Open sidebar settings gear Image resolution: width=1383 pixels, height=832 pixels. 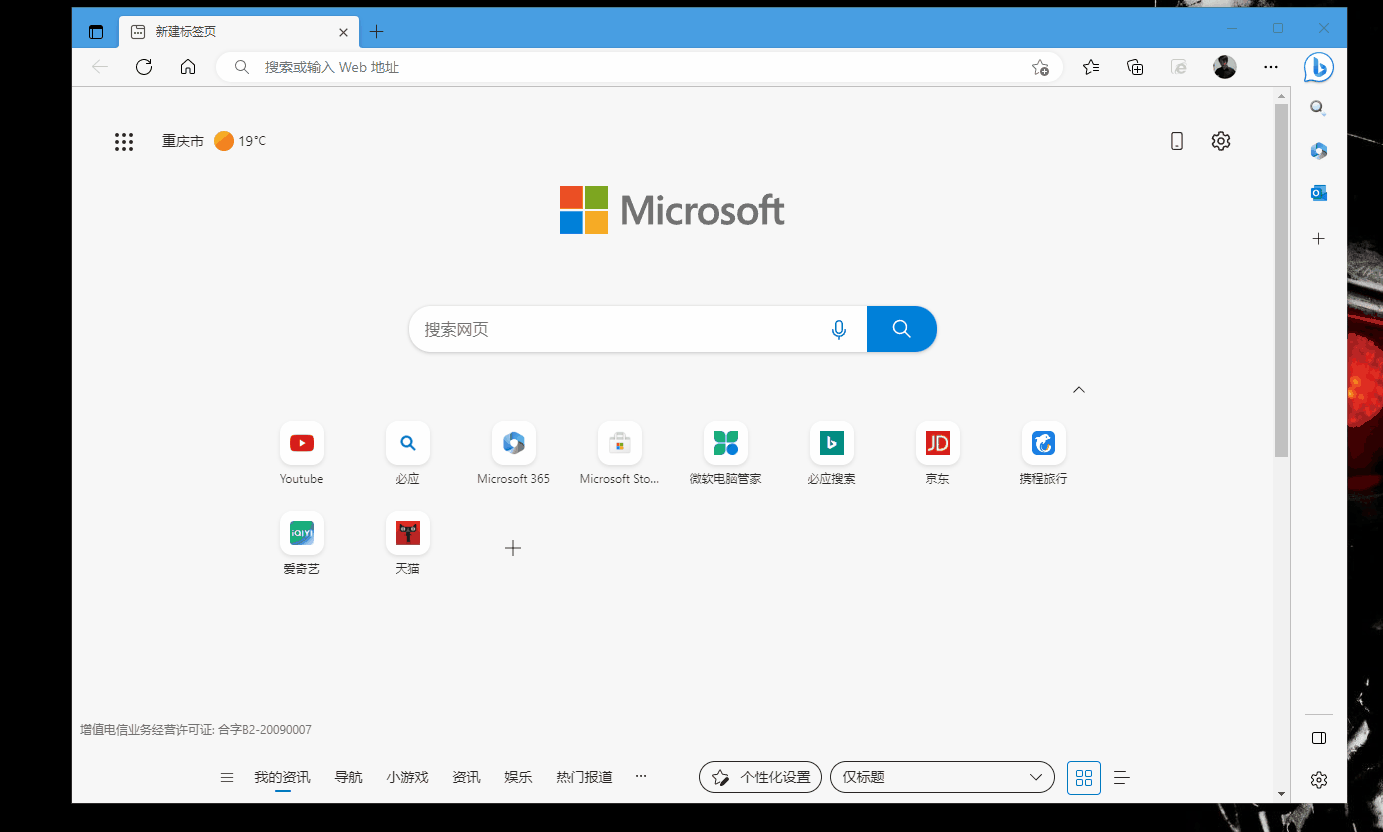point(1319,779)
